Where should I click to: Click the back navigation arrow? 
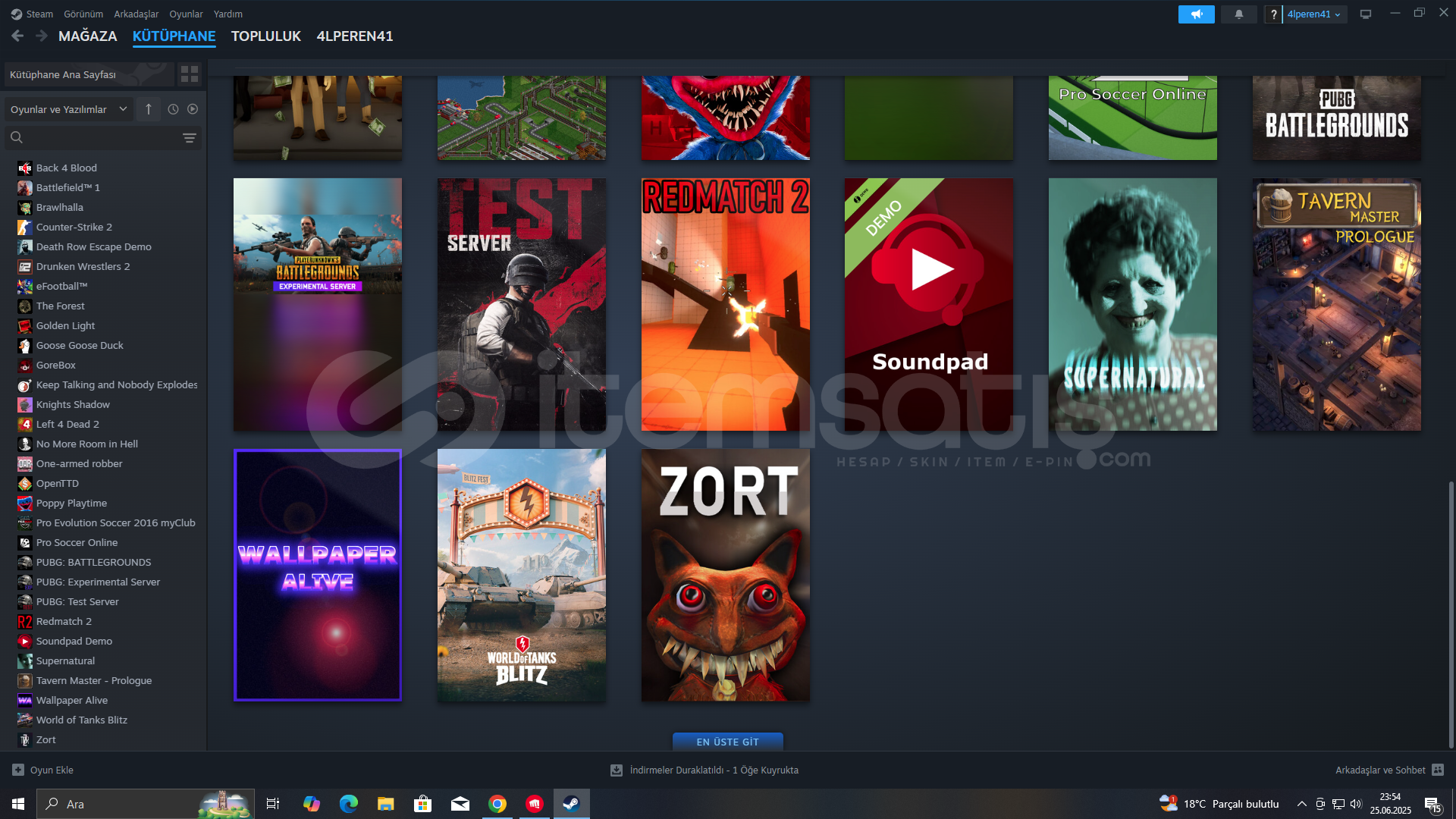coord(17,36)
